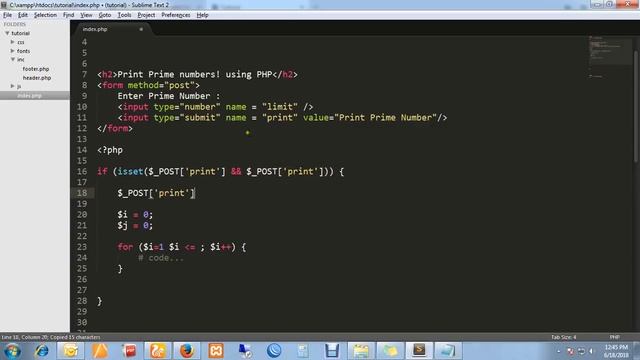Change Tab Size in status bar
Viewport: 640px width, 360px height.
(564, 337)
